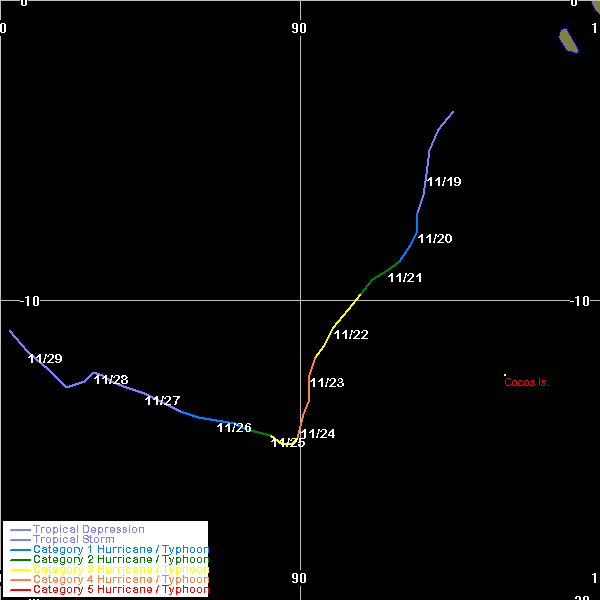Click the Category 4 Hurricane legend entry
This screenshot has height=600, width=600.
[120, 580]
